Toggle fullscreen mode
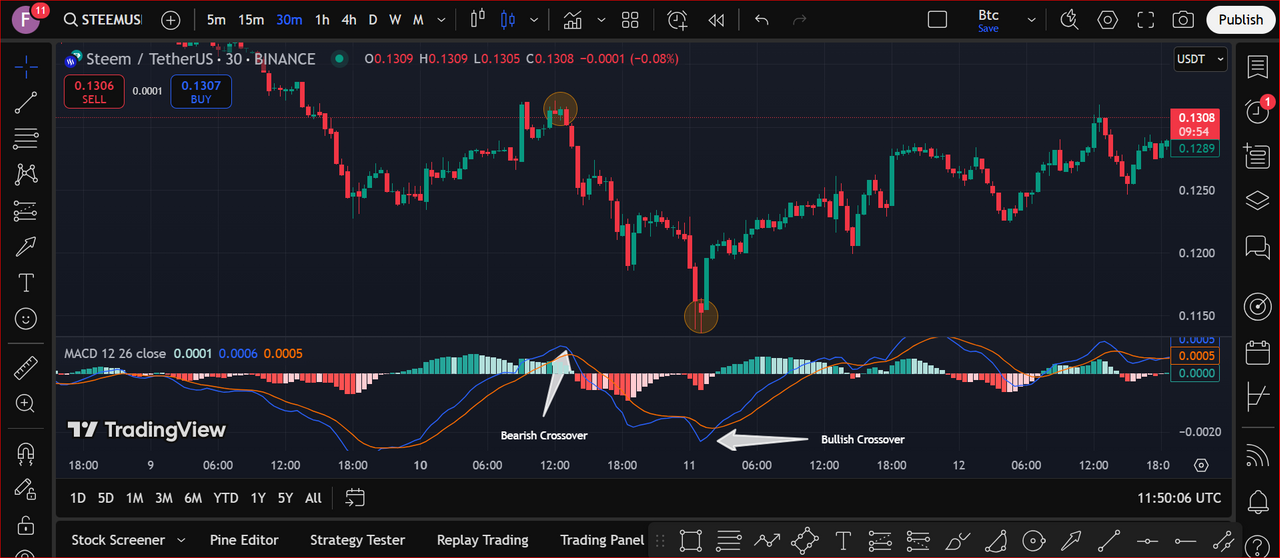Image resolution: width=1280 pixels, height=558 pixels. click(x=1146, y=19)
